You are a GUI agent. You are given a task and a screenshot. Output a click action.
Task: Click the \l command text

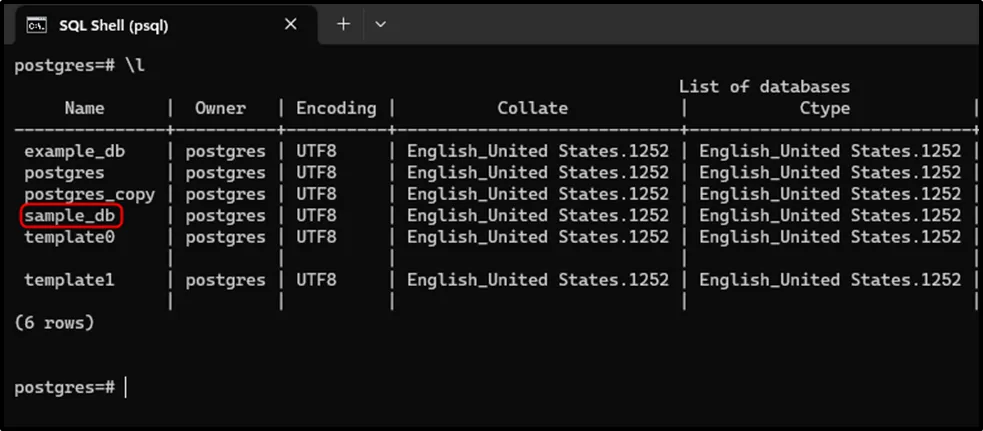tap(134, 65)
